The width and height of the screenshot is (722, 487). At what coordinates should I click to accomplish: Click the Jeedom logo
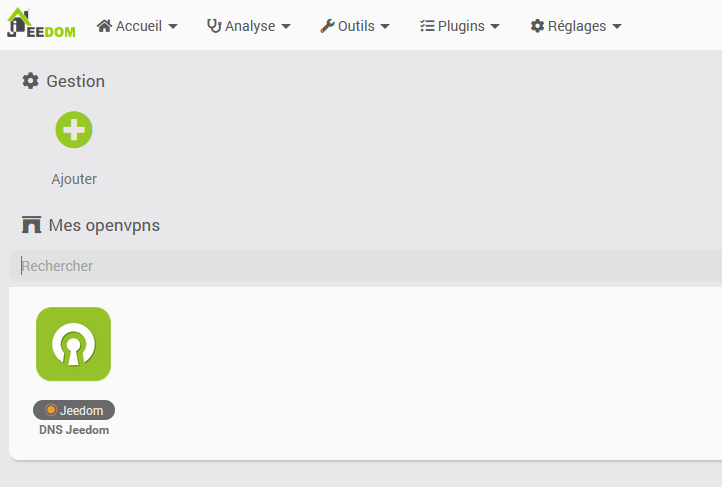click(x=41, y=24)
